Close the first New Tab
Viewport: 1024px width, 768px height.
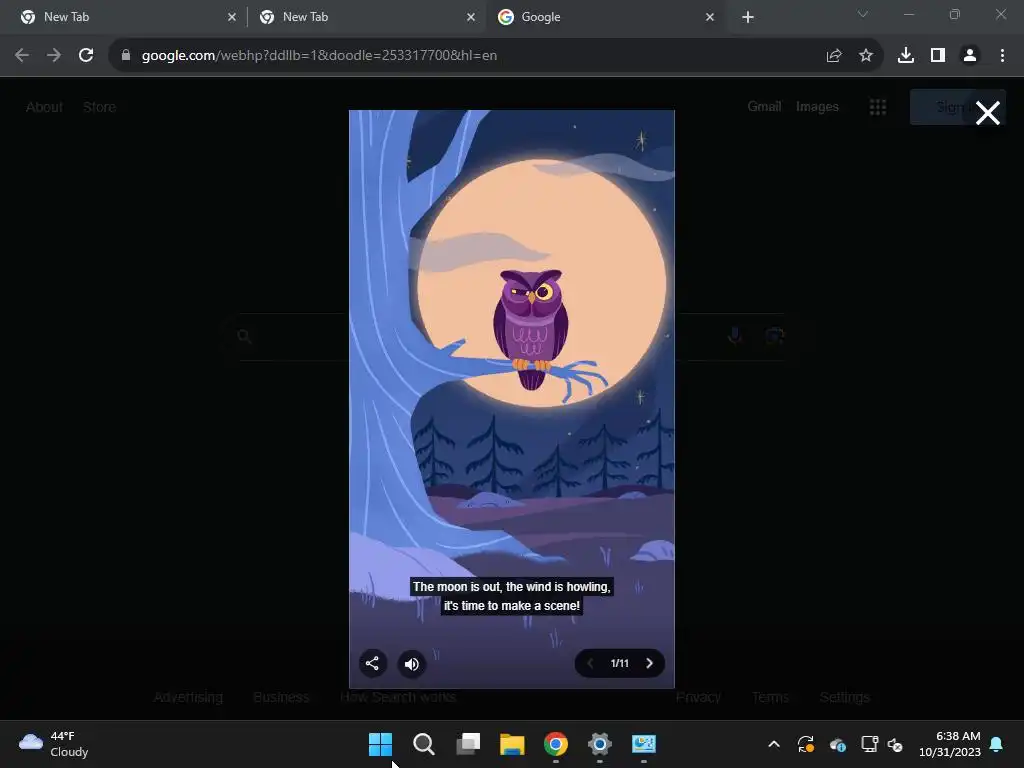[232, 17]
